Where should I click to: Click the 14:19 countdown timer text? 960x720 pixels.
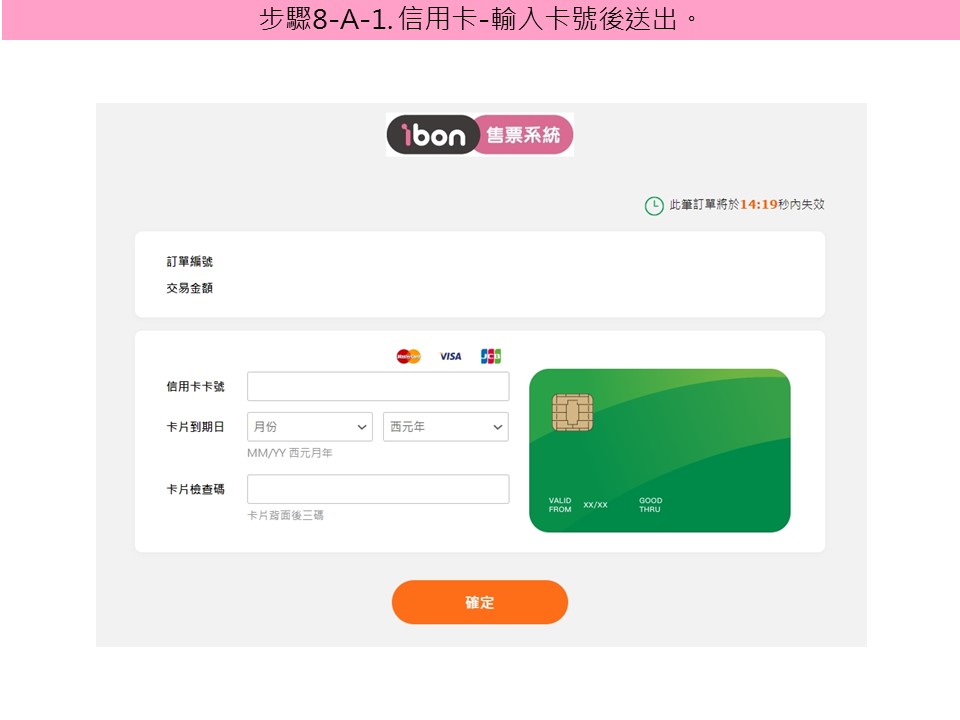(759, 204)
